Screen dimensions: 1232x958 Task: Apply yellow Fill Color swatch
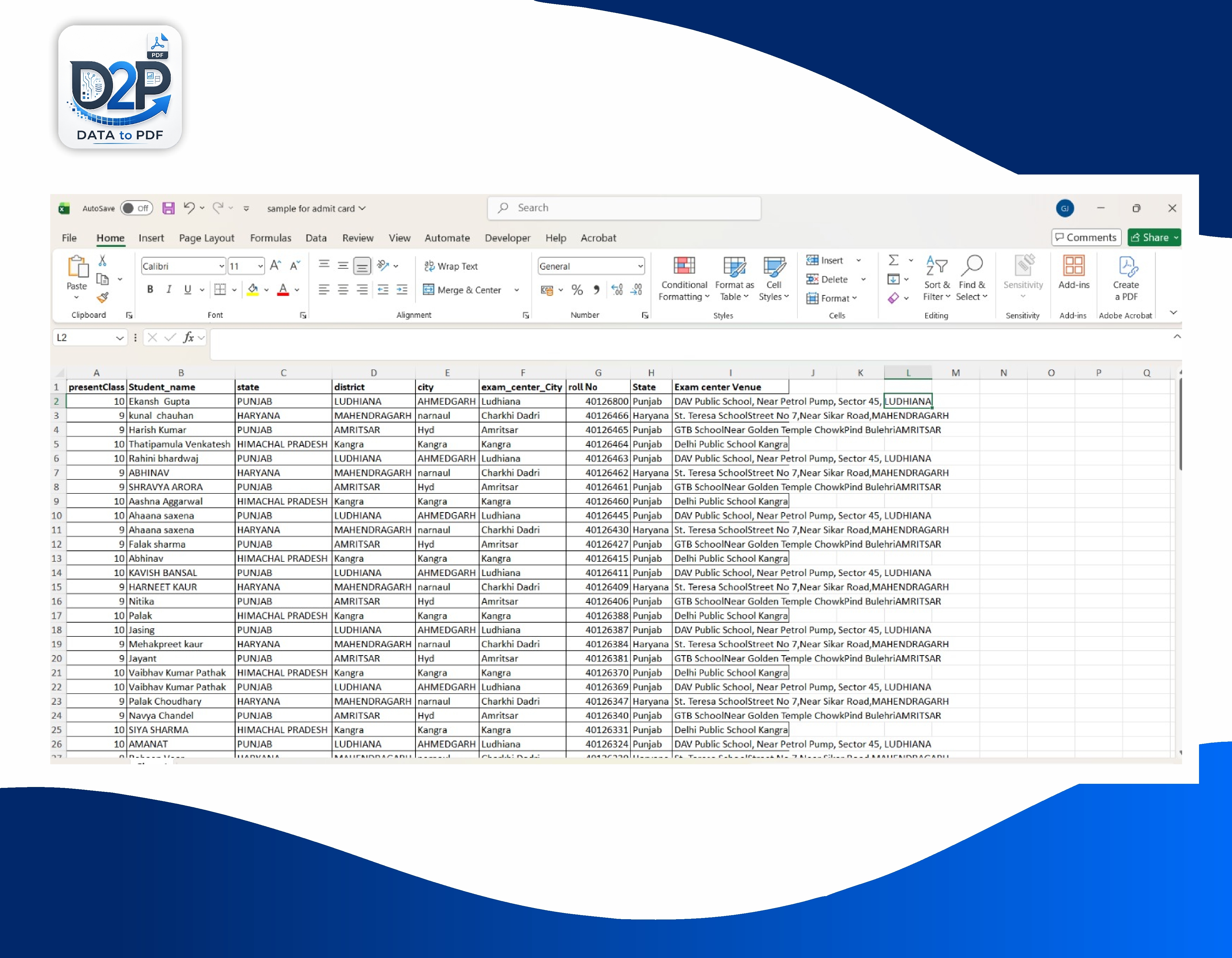pyautogui.click(x=253, y=290)
